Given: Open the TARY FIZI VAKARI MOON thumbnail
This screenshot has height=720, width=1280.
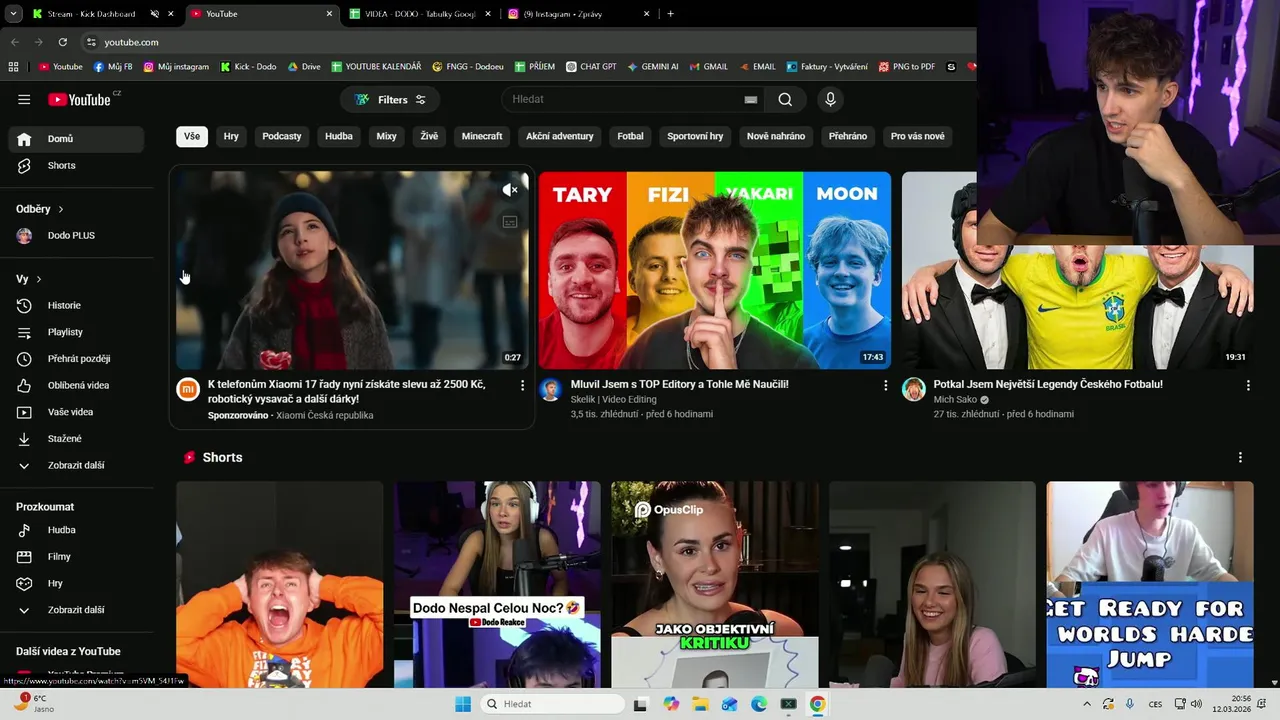Looking at the screenshot, I should (715, 270).
